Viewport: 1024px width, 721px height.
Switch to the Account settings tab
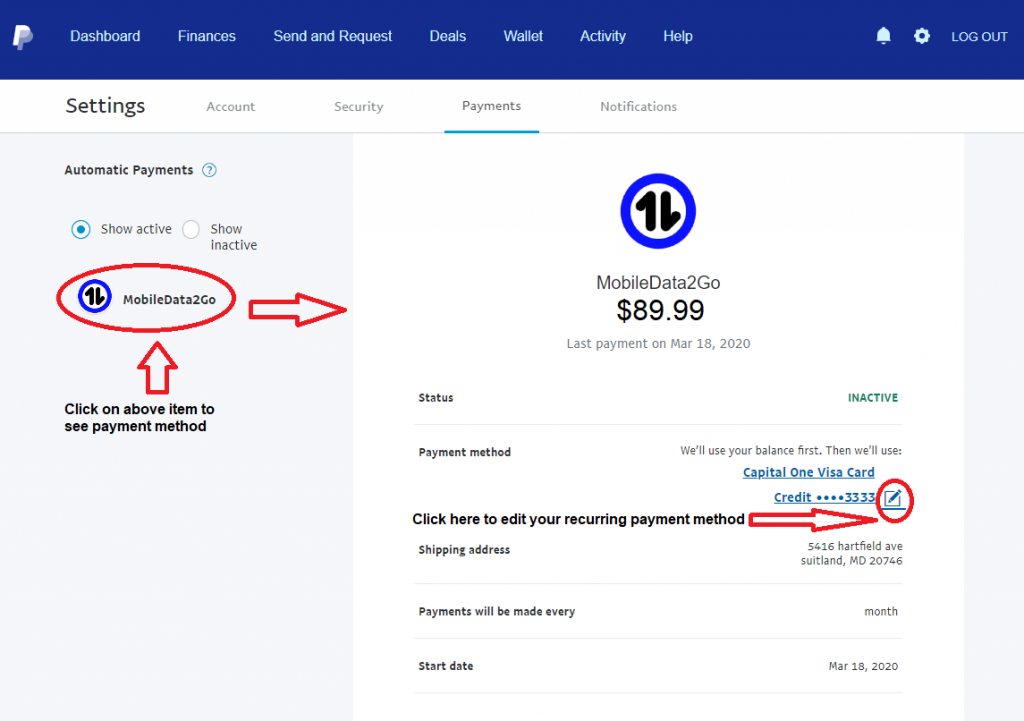pyautogui.click(x=231, y=106)
